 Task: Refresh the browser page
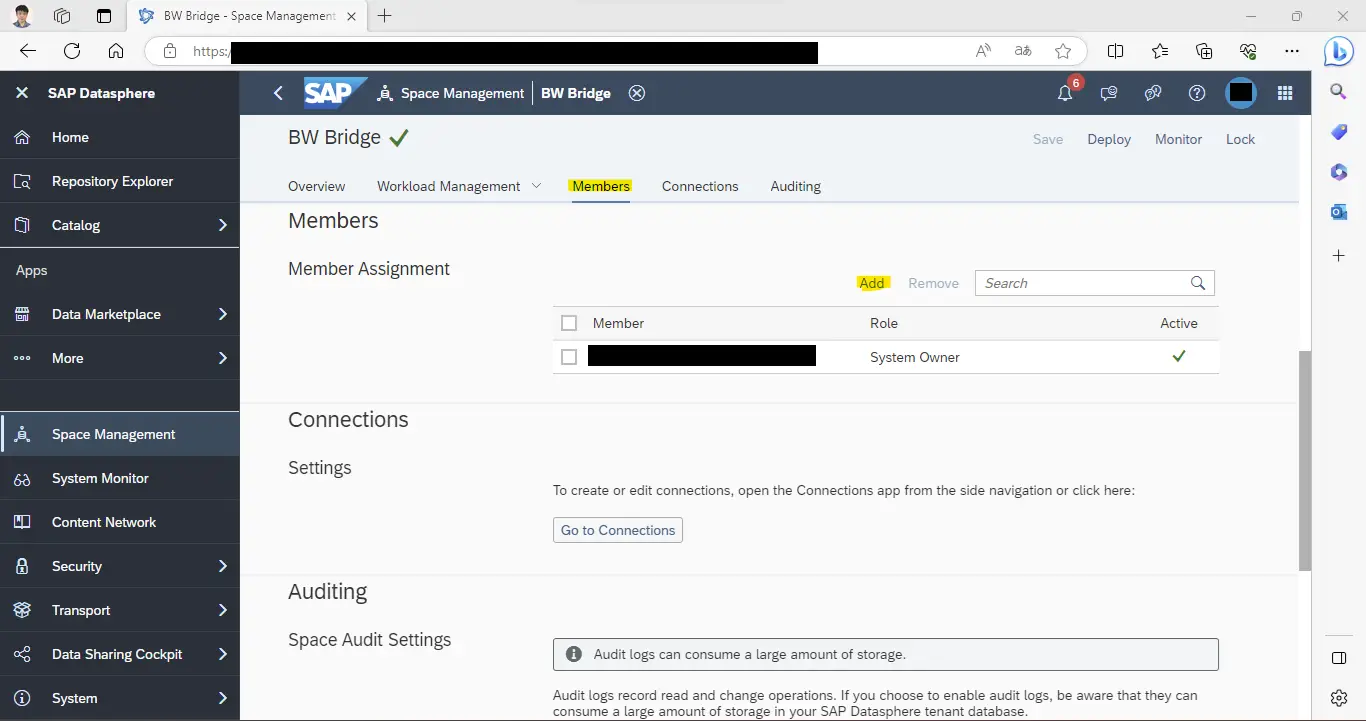[72, 51]
